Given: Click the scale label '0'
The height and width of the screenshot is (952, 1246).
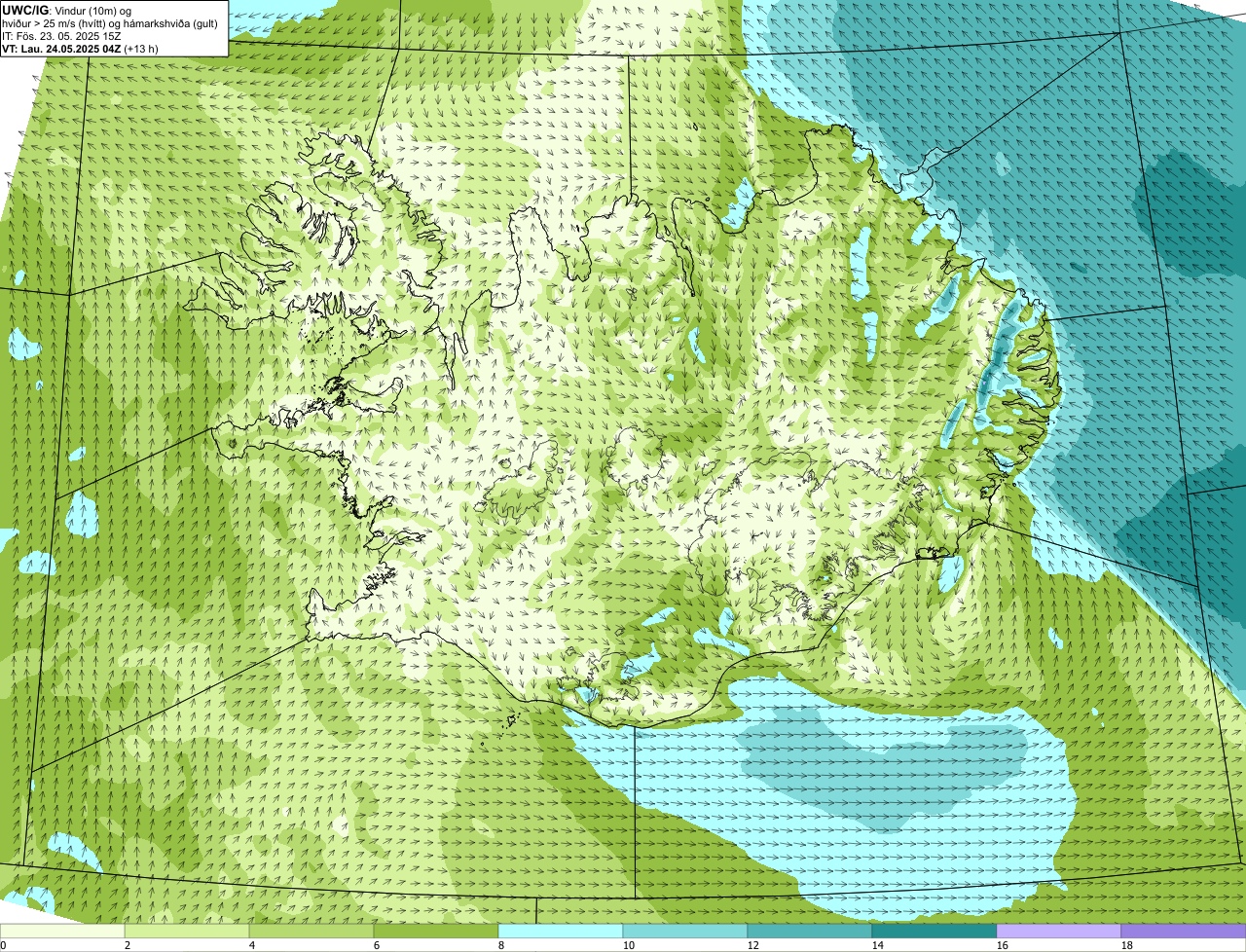Looking at the screenshot, I should [x=3, y=945].
